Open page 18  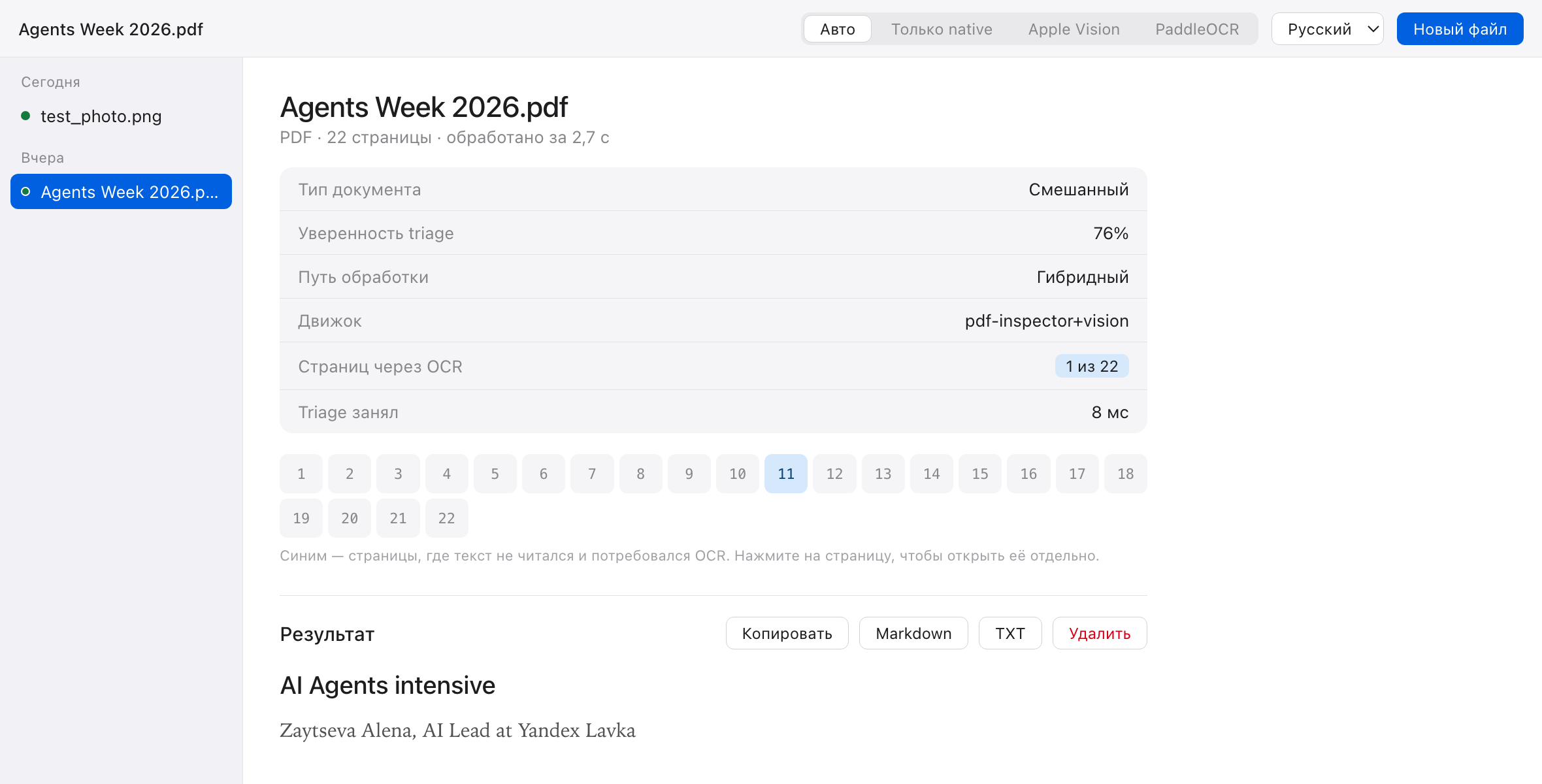(x=1126, y=474)
